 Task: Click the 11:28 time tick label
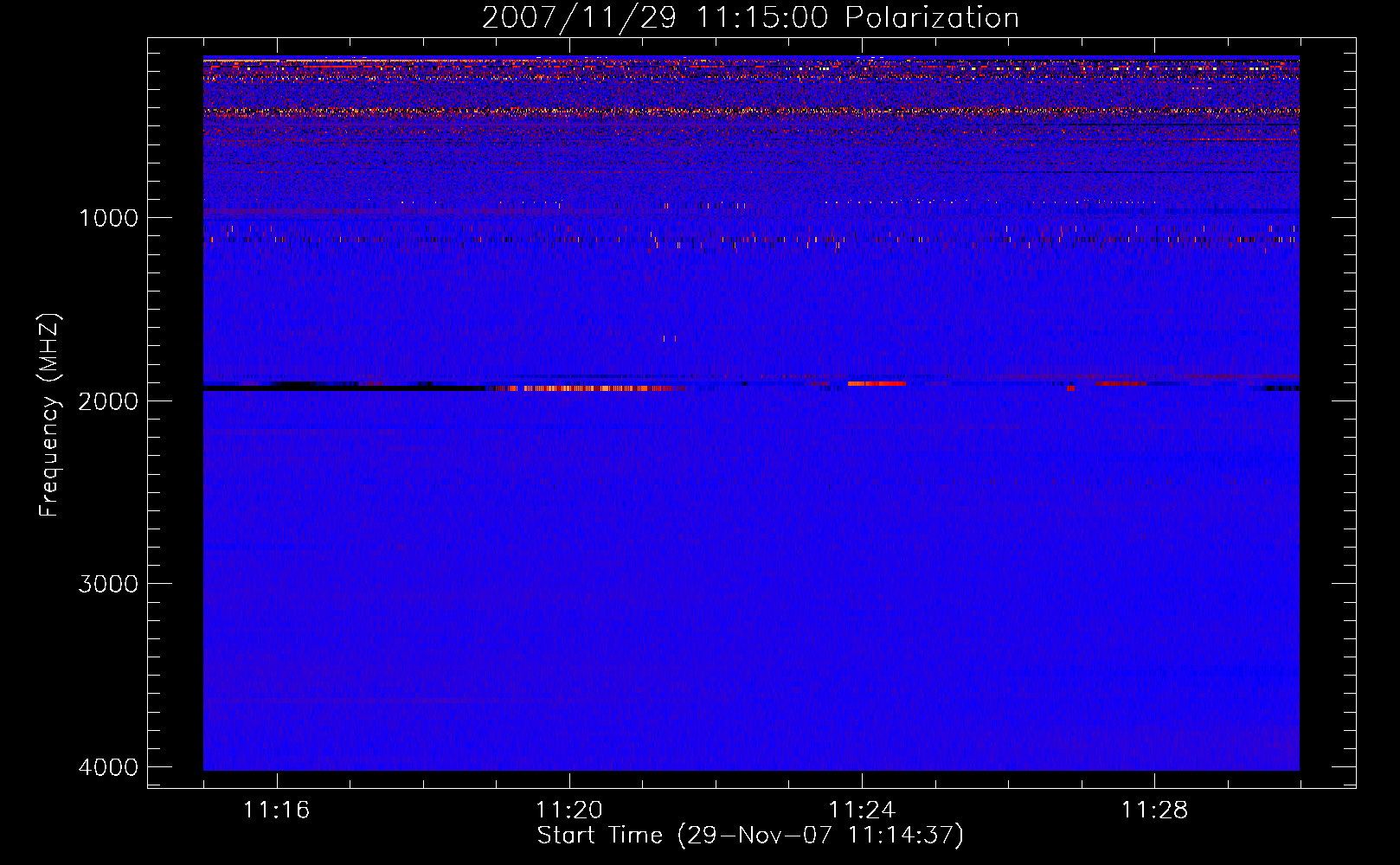tap(1155, 811)
